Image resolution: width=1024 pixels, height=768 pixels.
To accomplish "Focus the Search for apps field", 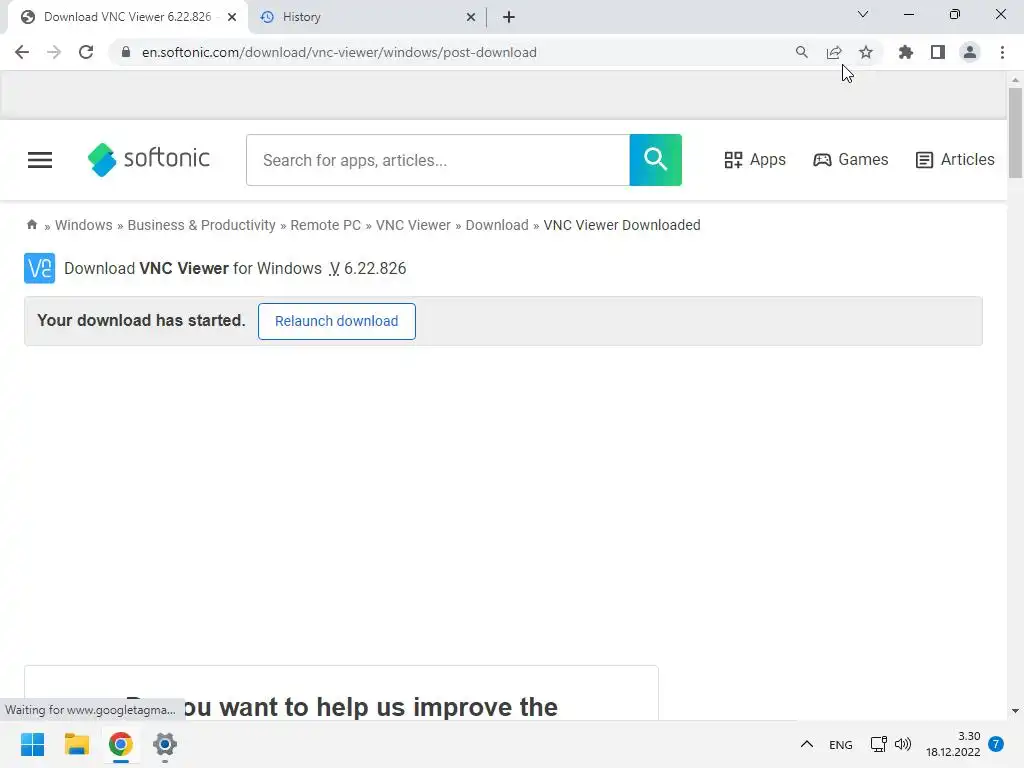I will tap(438, 160).
